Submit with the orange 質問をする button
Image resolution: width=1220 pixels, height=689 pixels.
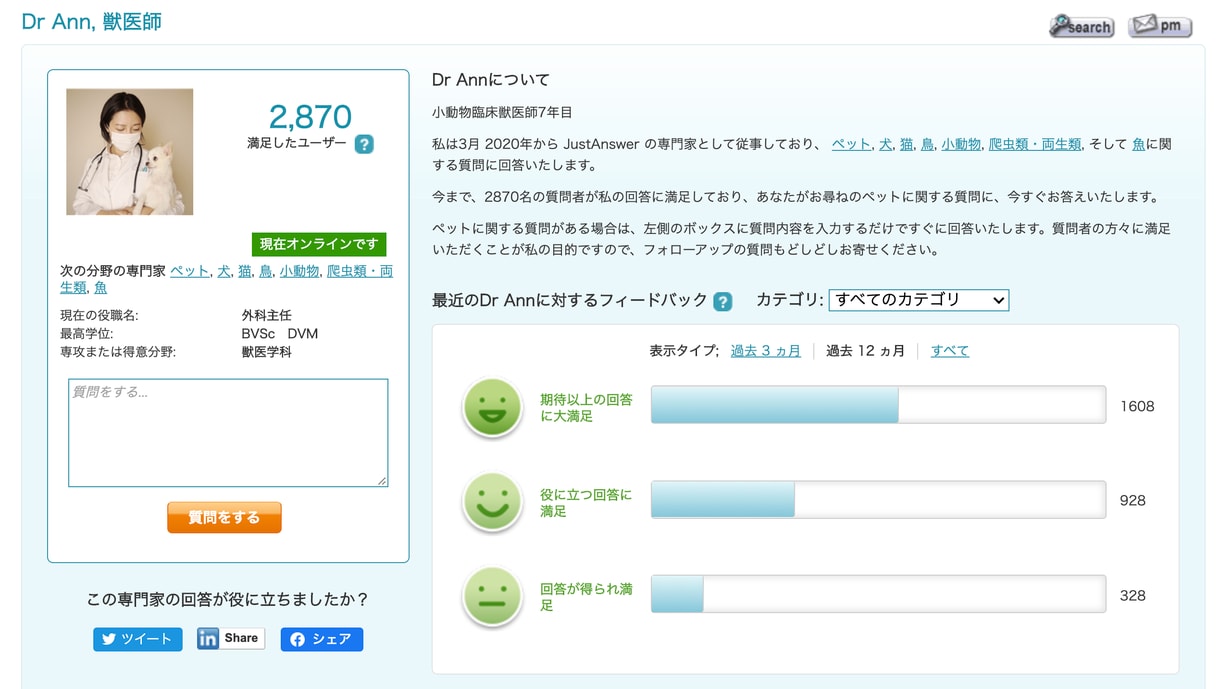click(224, 517)
